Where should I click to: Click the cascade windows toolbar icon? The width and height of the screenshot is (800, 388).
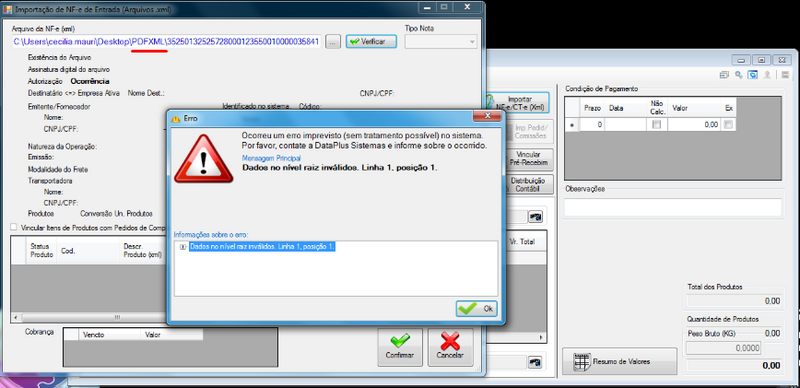[x=724, y=75]
